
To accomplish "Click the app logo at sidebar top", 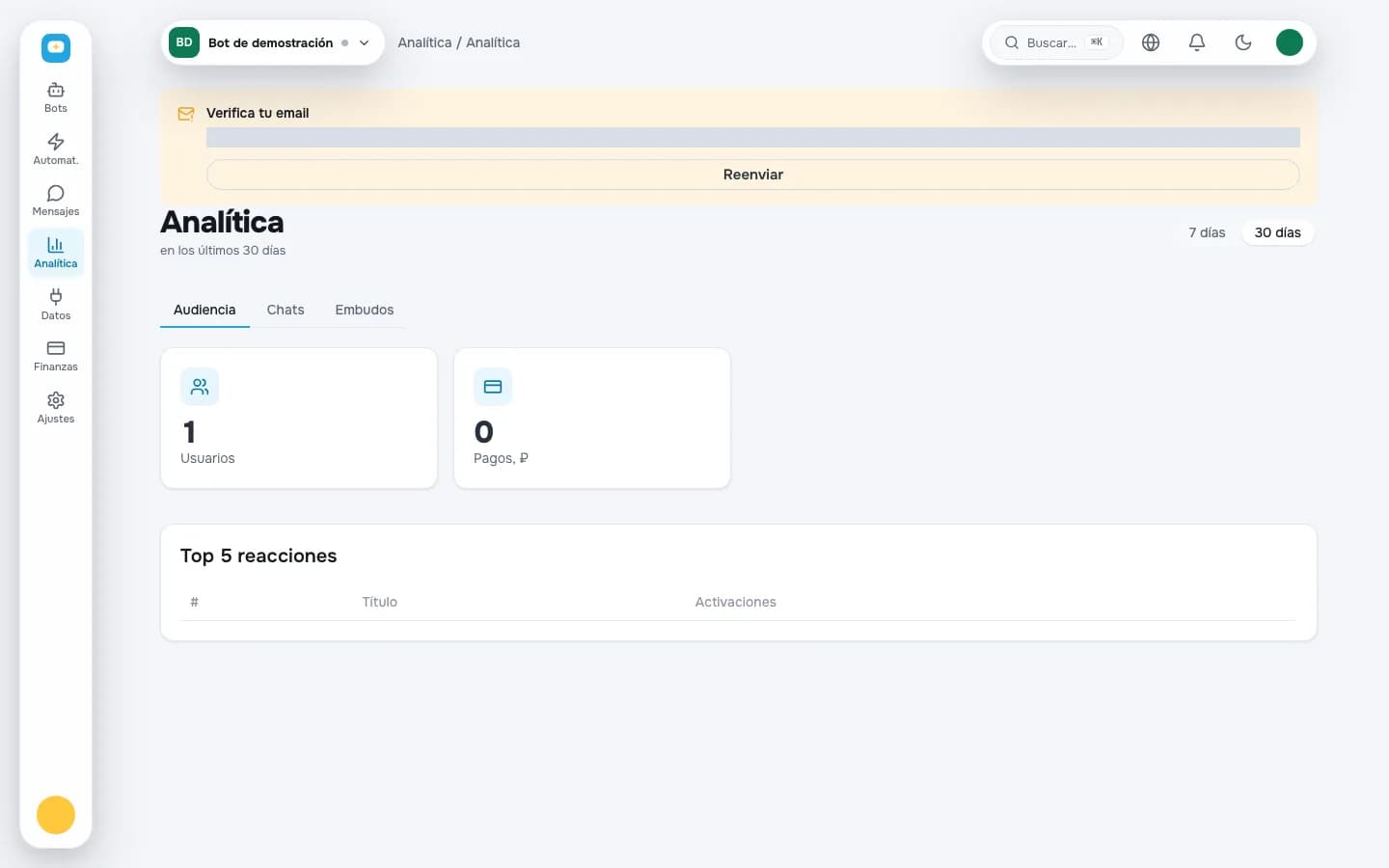I will click(x=56, y=47).
